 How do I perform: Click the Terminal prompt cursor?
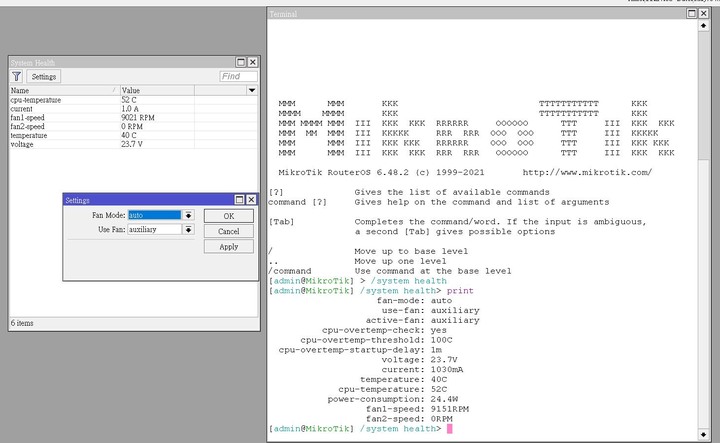[x=450, y=428]
